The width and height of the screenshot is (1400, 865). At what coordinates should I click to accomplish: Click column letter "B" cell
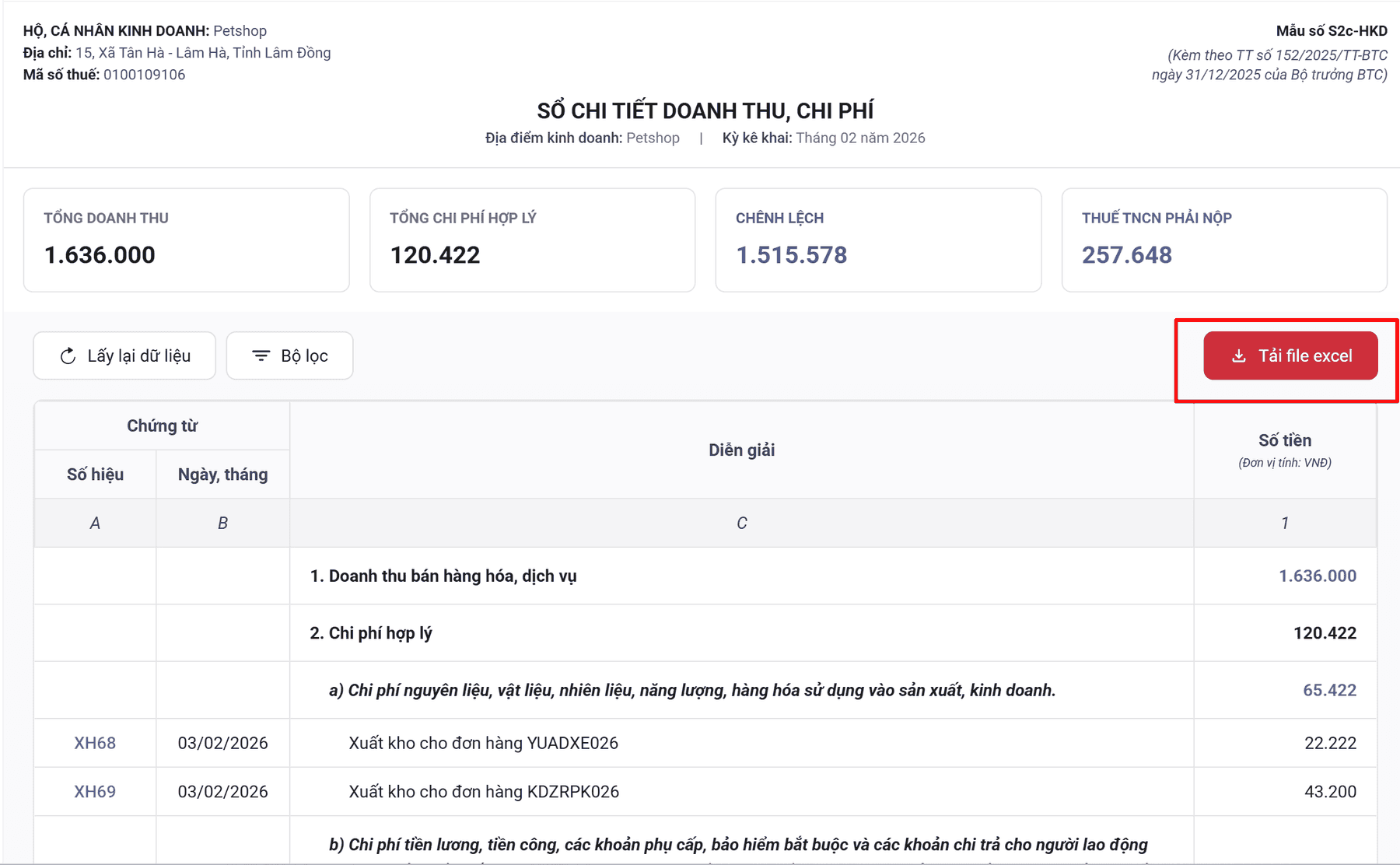(x=222, y=523)
